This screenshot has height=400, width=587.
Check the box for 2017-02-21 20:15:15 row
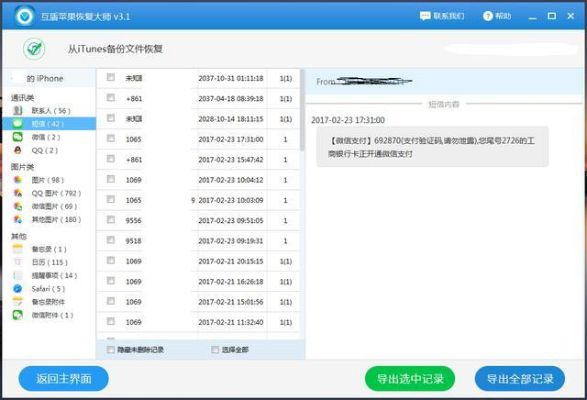[x=111, y=260]
